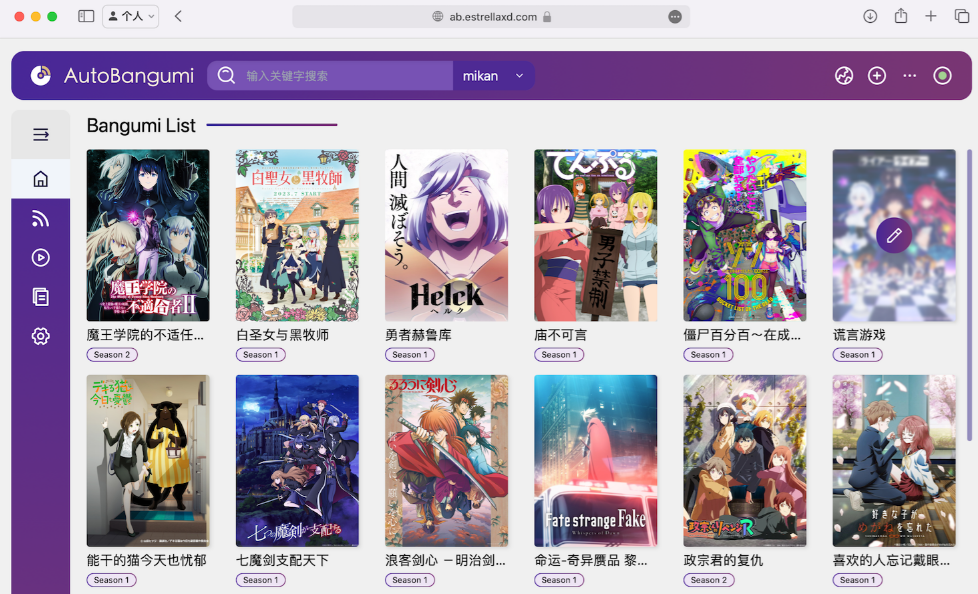This screenshot has width=978, height=594.
Task: Collapse the sidebar menu icon
Action: point(41,134)
